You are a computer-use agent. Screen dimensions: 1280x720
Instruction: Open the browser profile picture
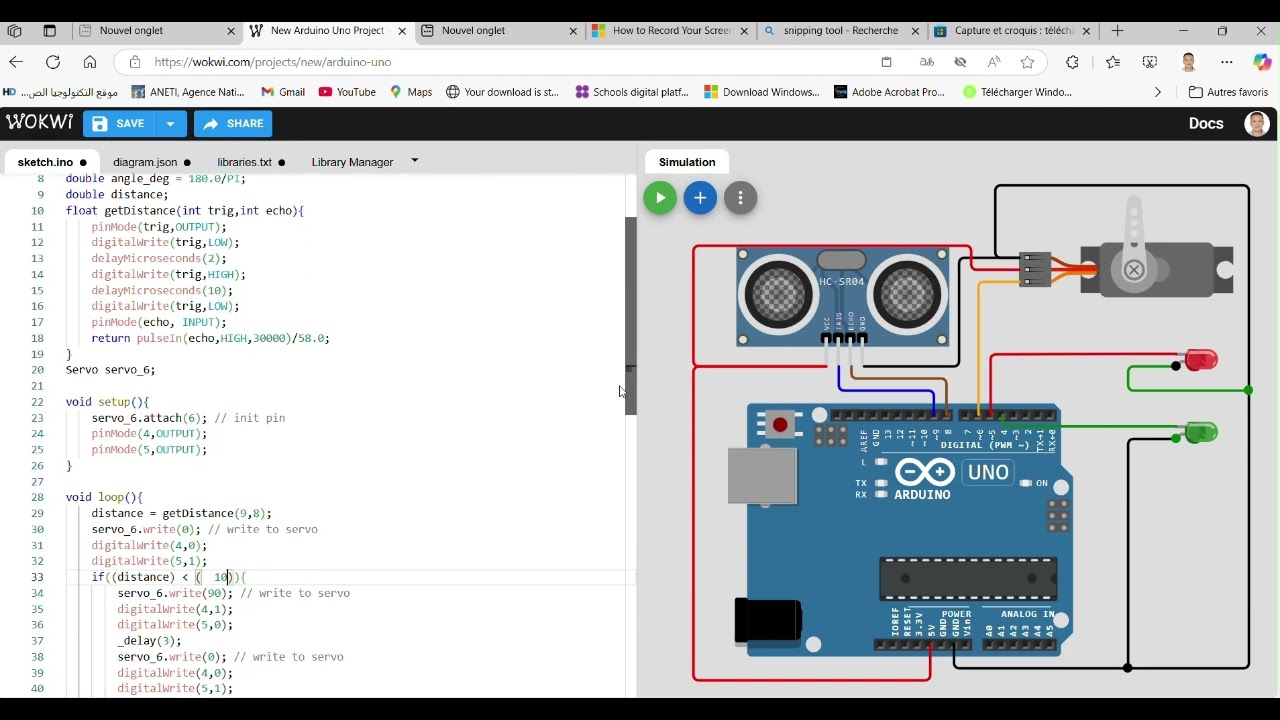pyautogui.click(x=1188, y=62)
